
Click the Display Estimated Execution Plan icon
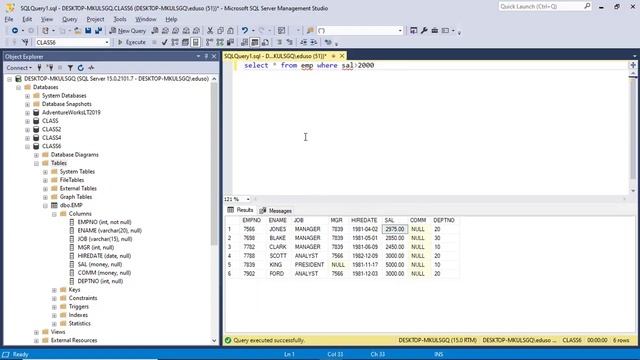[x=175, y=42]
